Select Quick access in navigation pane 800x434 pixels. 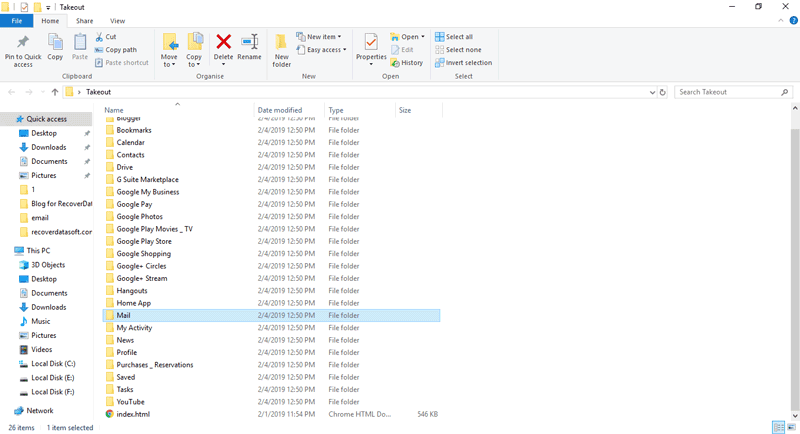click(46, 119)
